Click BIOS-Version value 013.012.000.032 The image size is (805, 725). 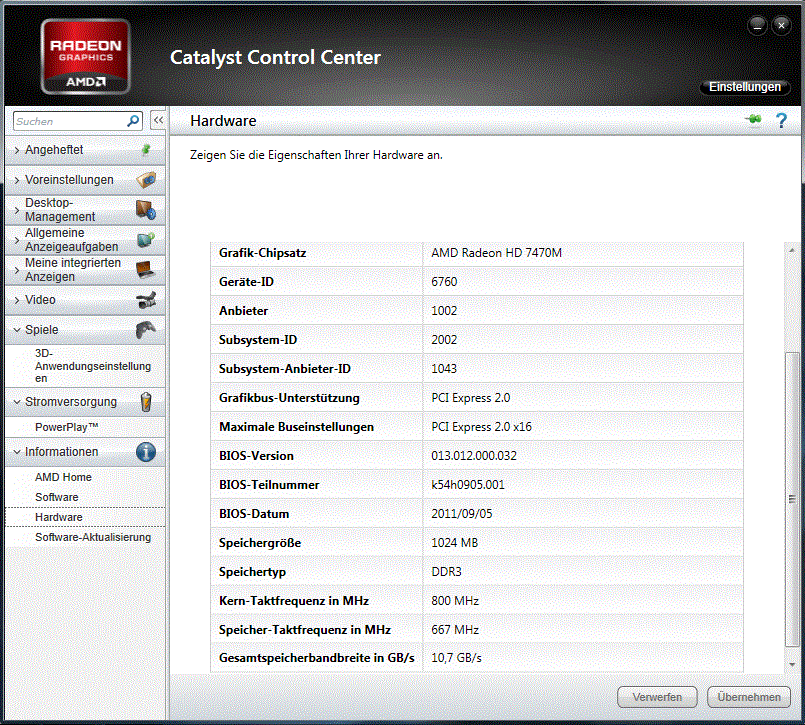(x=474, y=455)
